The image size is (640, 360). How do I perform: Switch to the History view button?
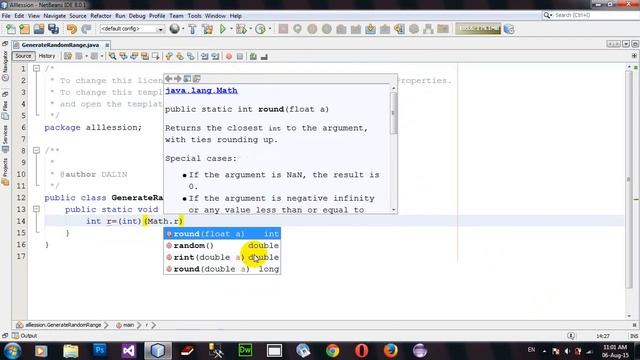[47, 56]
